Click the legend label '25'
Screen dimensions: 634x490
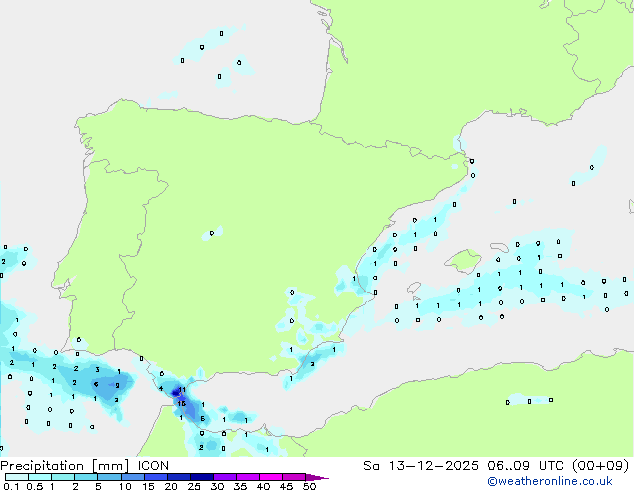click(194, 486)
